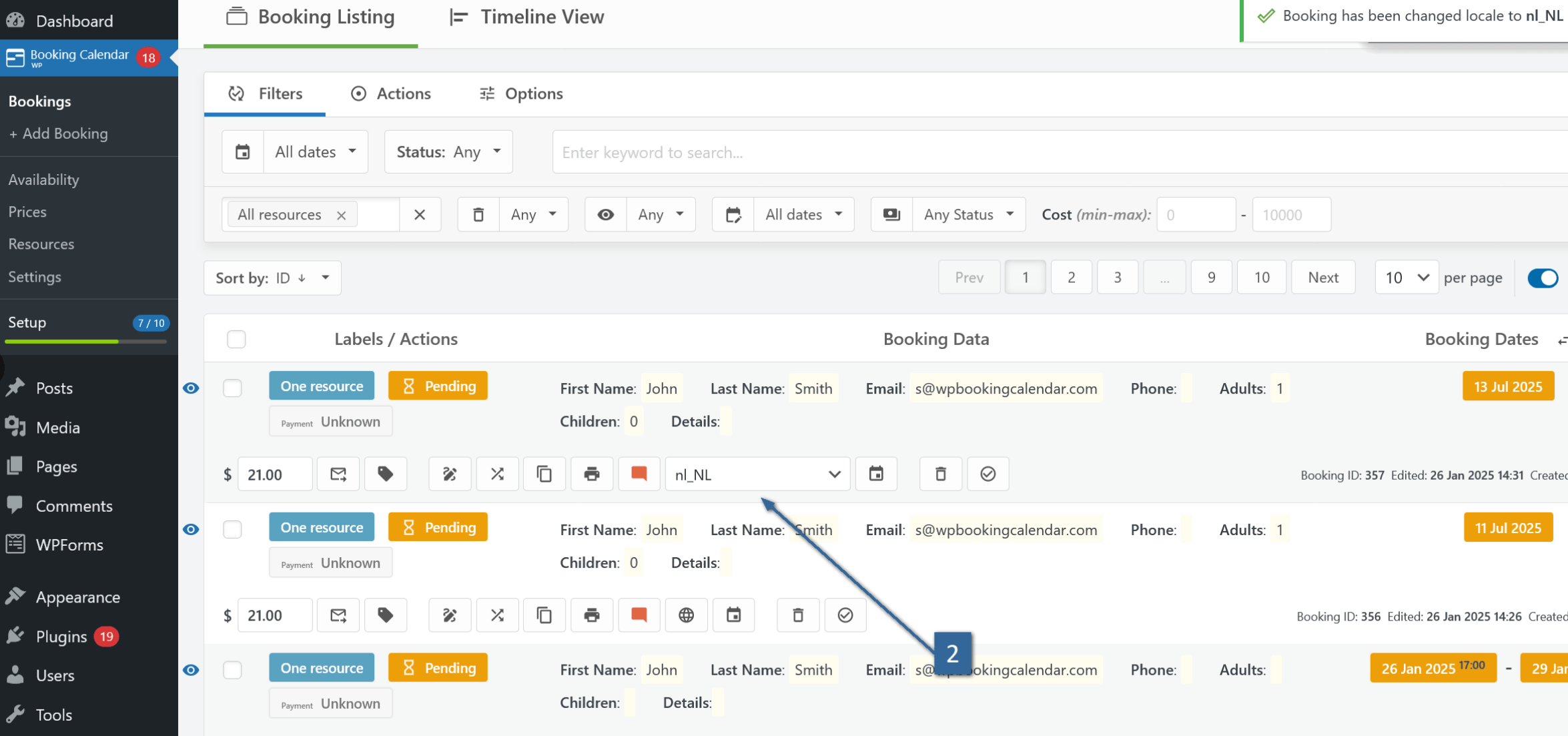The height and width of the screenshot is (736, 1568).
Task: Click the change dates calendar icon for booking 357
Action: 876,474
